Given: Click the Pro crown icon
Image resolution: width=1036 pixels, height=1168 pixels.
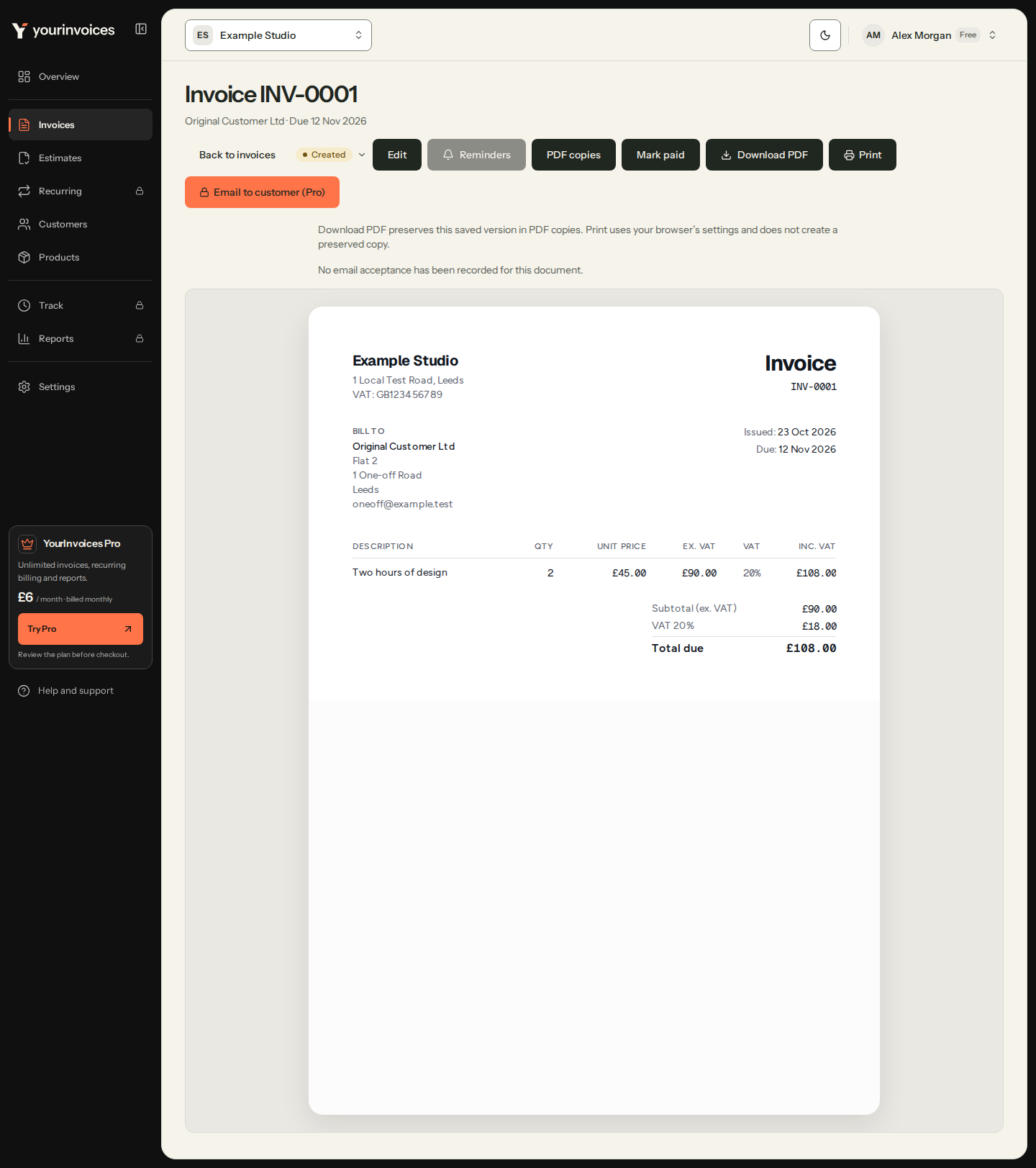Looking at the screenshot, I should pos(27,544).
